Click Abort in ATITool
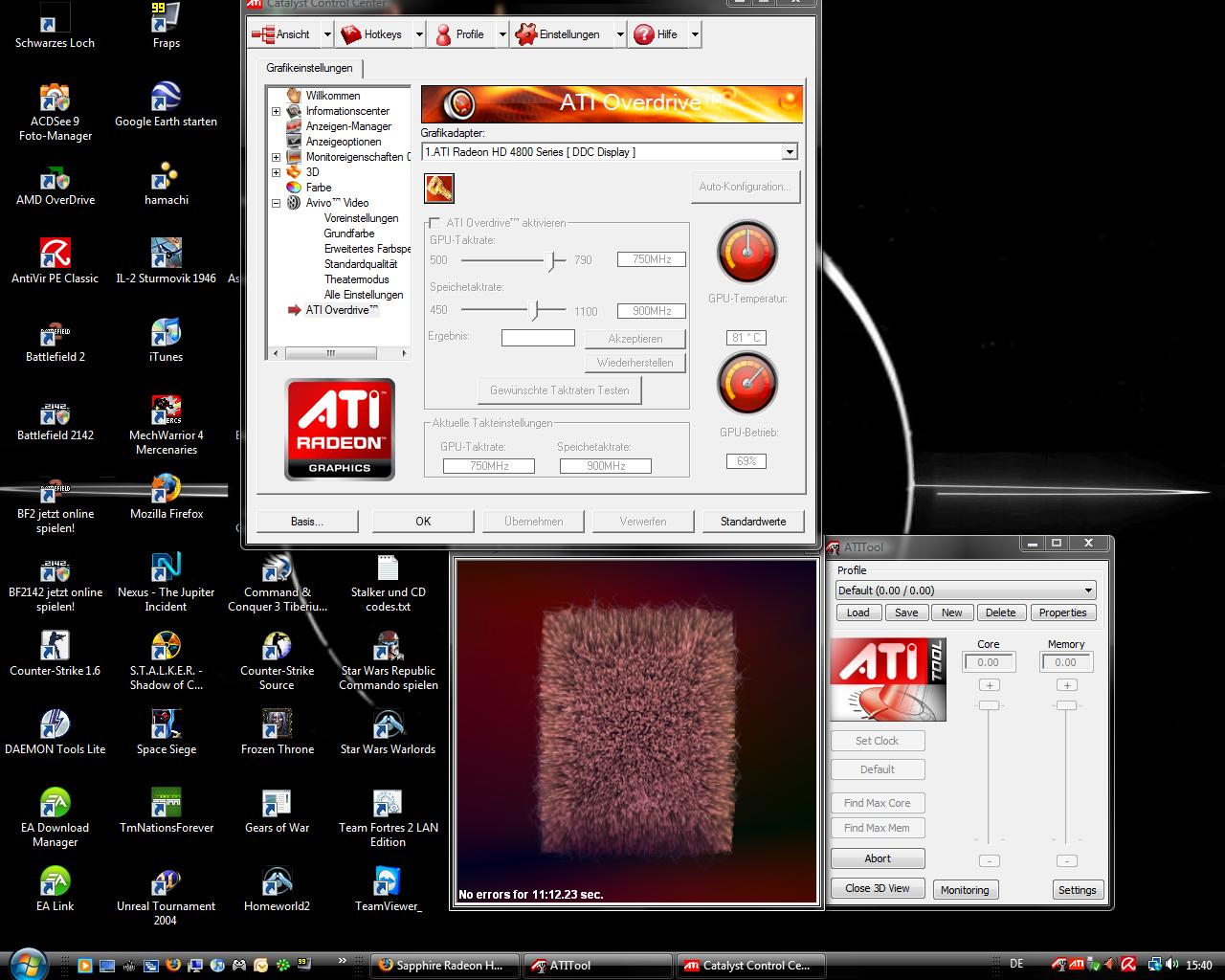Viewport: 1225px width, 980px height. pos(878,858)
